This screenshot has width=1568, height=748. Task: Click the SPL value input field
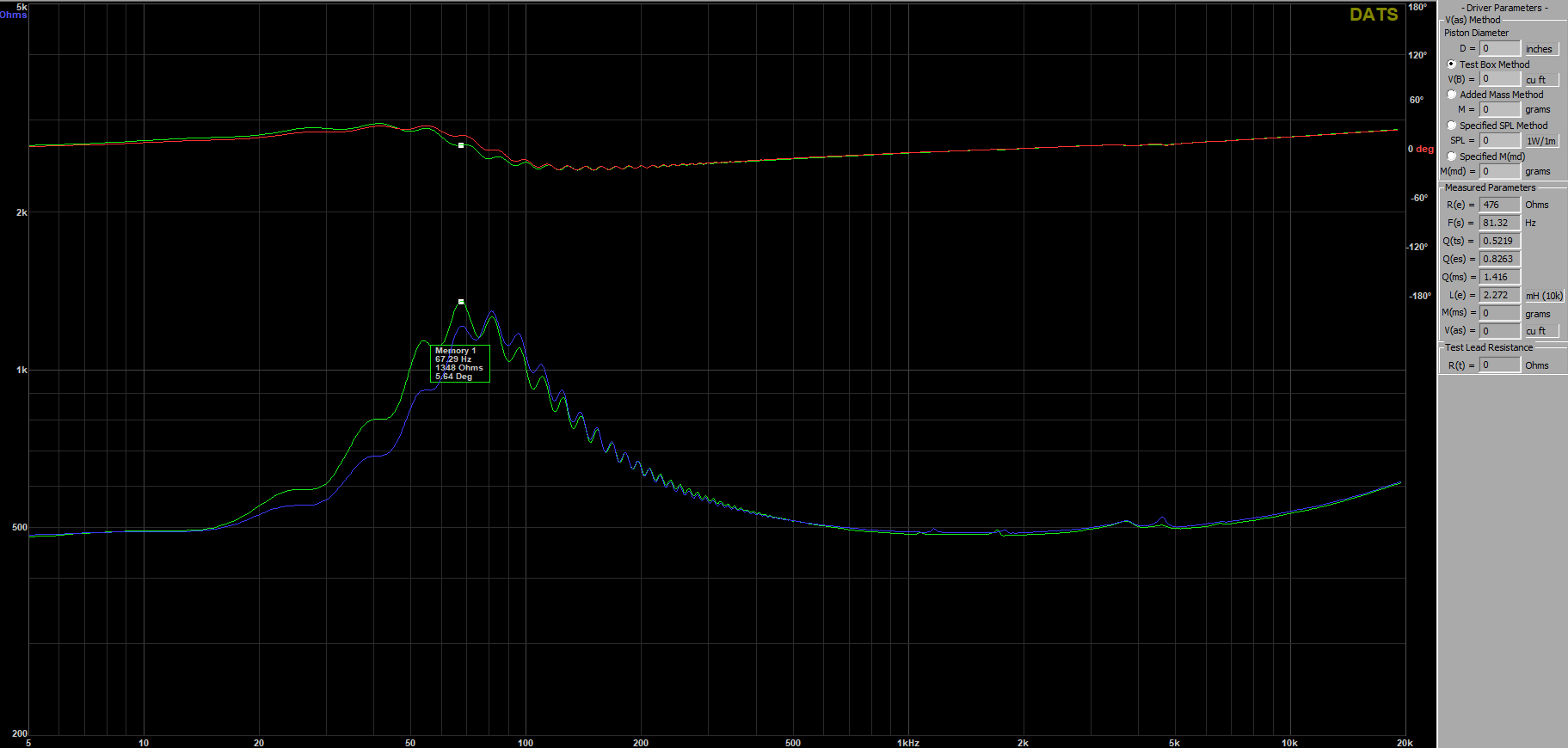[x=1499, y=140]
